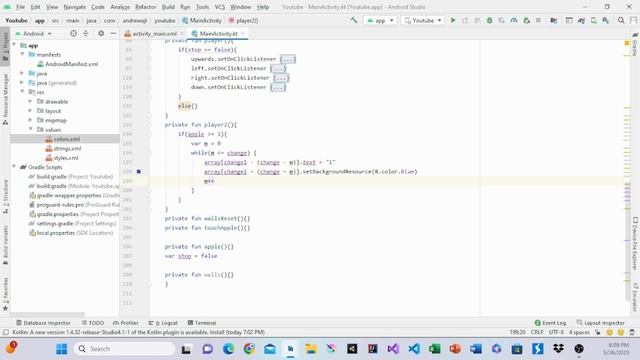The height and width of the screenshot is (360, 640).
Task: Click the CRLF line separator setting
Action: point(537,332)
